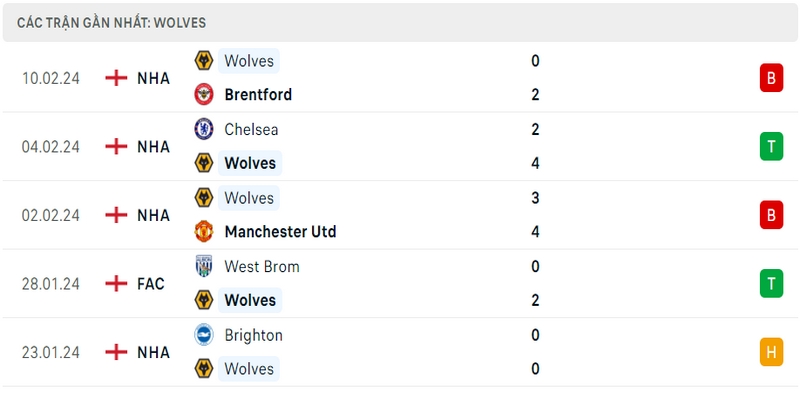The height and width of the screenshot is (400, 800).
Task: Click red B result badge for Brentford match
Action: [771, 78]
